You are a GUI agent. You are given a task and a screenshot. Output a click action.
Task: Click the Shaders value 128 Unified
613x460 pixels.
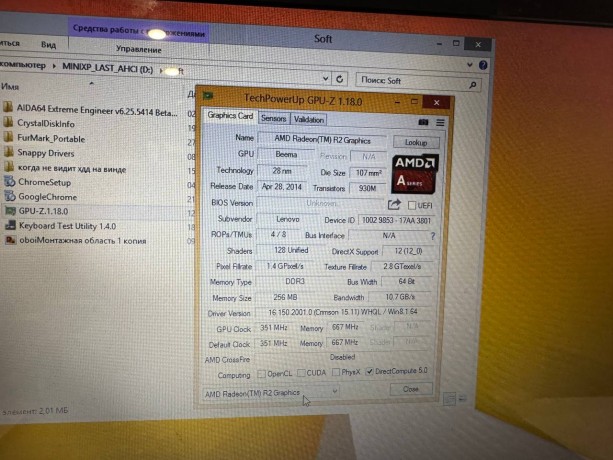click(x=291, y=251)
